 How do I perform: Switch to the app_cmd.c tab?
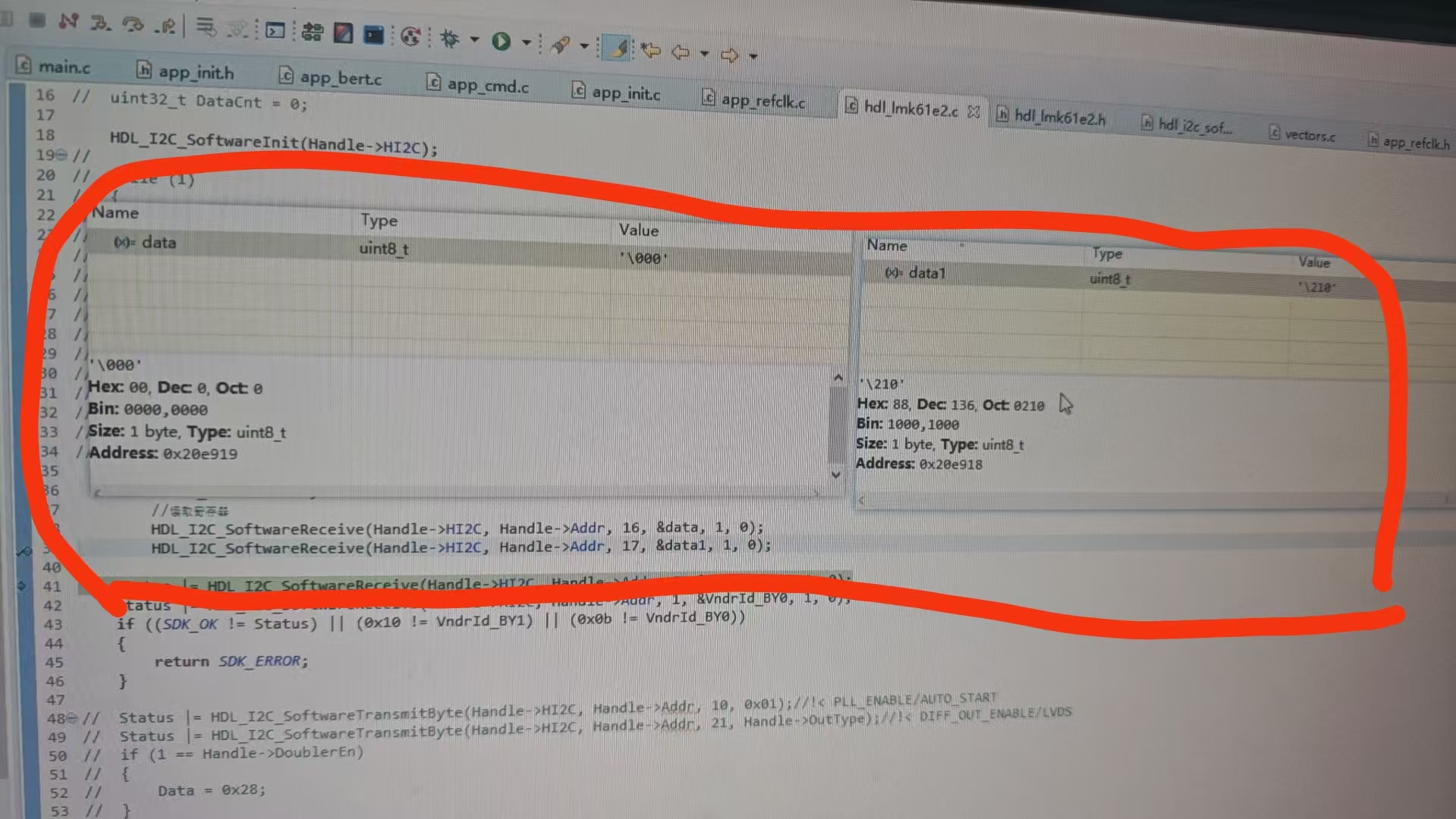coord(477,84)
